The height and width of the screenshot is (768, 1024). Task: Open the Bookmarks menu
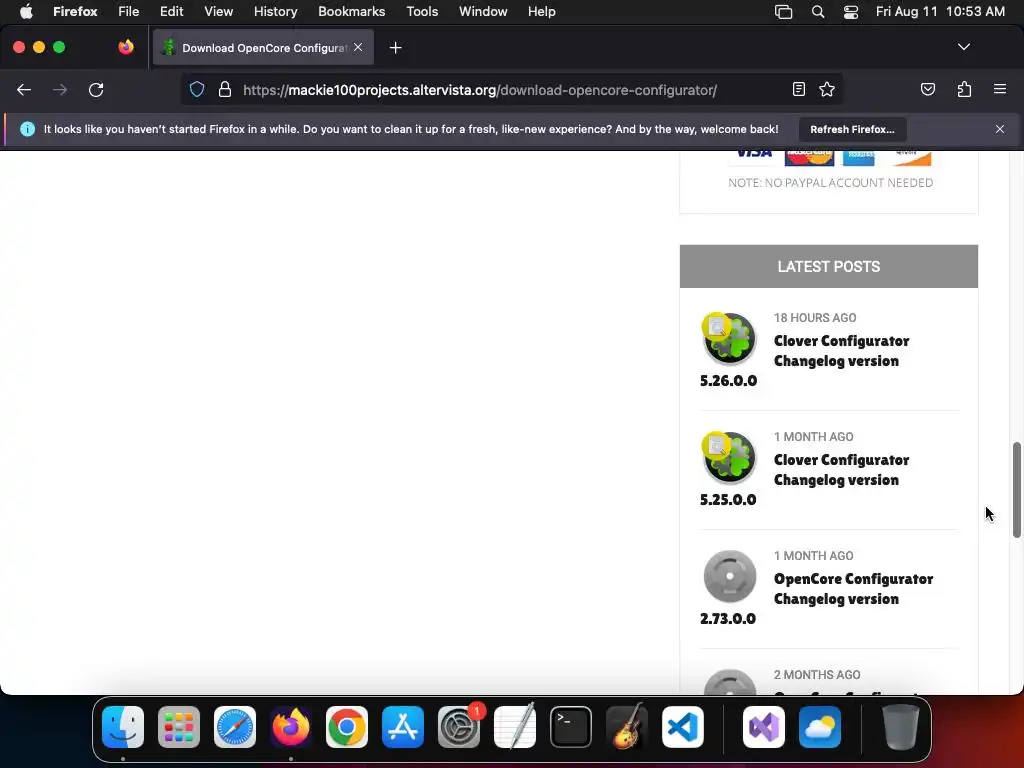[x=351, y=12]
